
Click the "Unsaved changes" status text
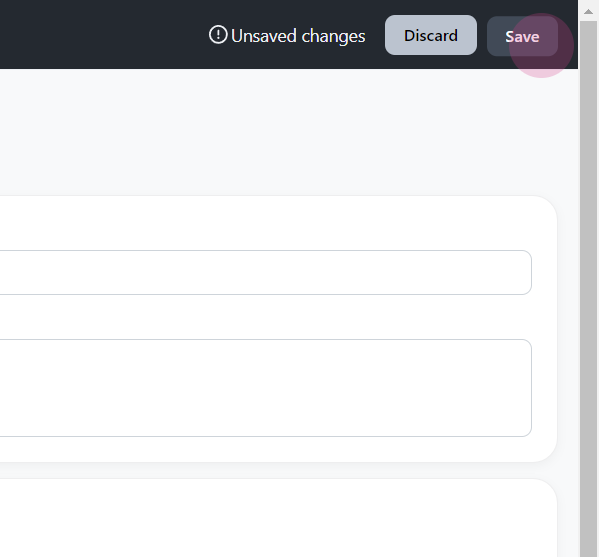[298, 36]
